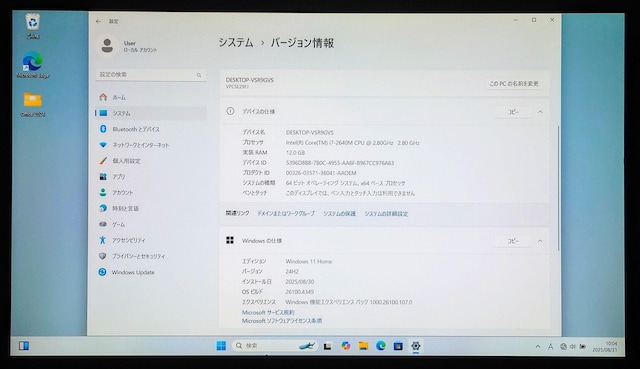Click the アカウント person icon
640x369 pixels.
pyautogui.click(x=103, y=192)
